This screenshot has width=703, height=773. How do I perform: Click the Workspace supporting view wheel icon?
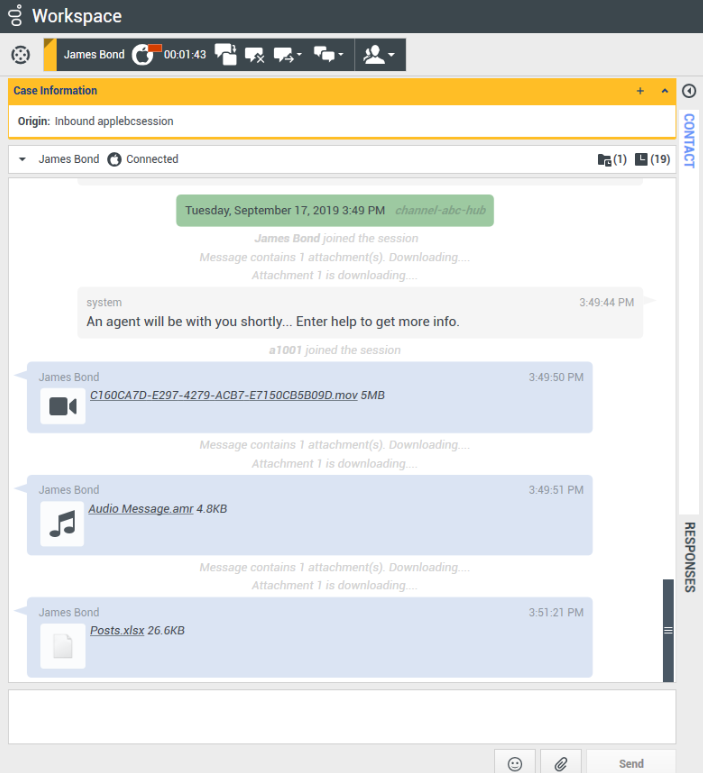tap(20, 55)
